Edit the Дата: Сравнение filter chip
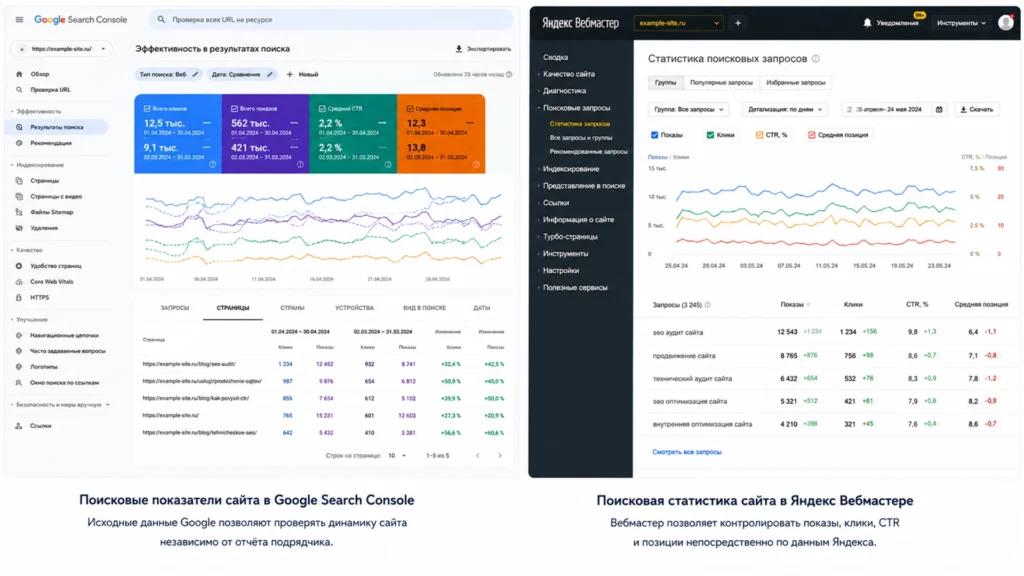 tap(242, 74)
